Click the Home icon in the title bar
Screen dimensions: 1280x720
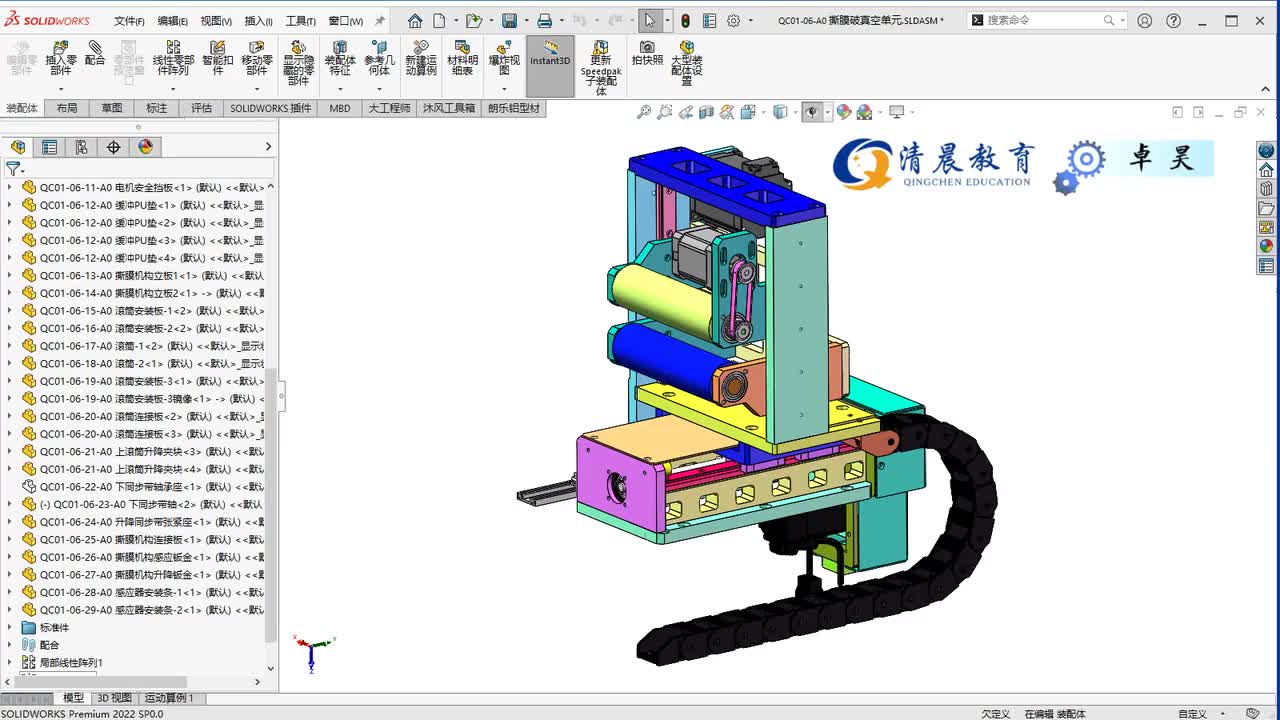pyautogui.click(x=415, y=20)
